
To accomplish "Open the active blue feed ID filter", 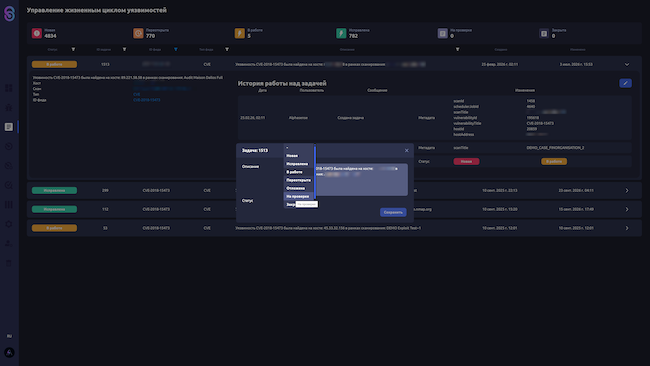I will click(x=176, y=49).
